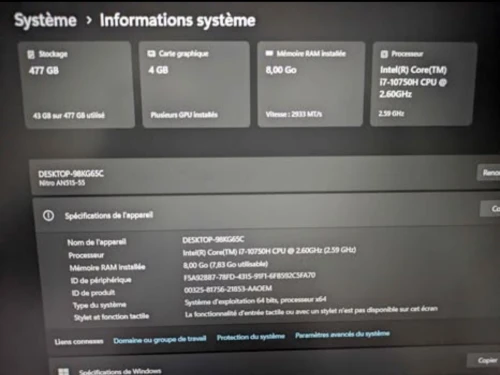Click the Carte graphique icon
This screenshot has width=500, height=375.
pos(151,54)
